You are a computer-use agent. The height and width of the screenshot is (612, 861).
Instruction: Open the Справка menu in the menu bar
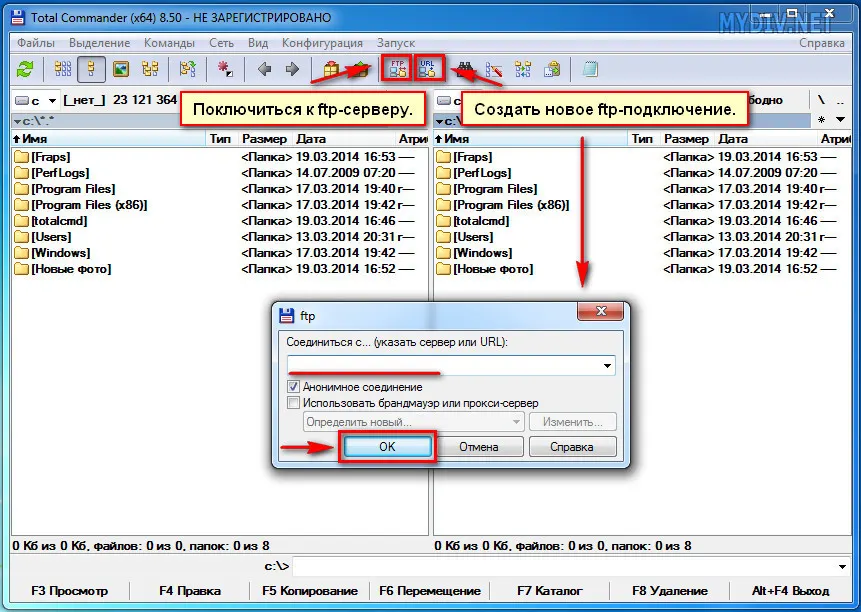tap(821, 43)
